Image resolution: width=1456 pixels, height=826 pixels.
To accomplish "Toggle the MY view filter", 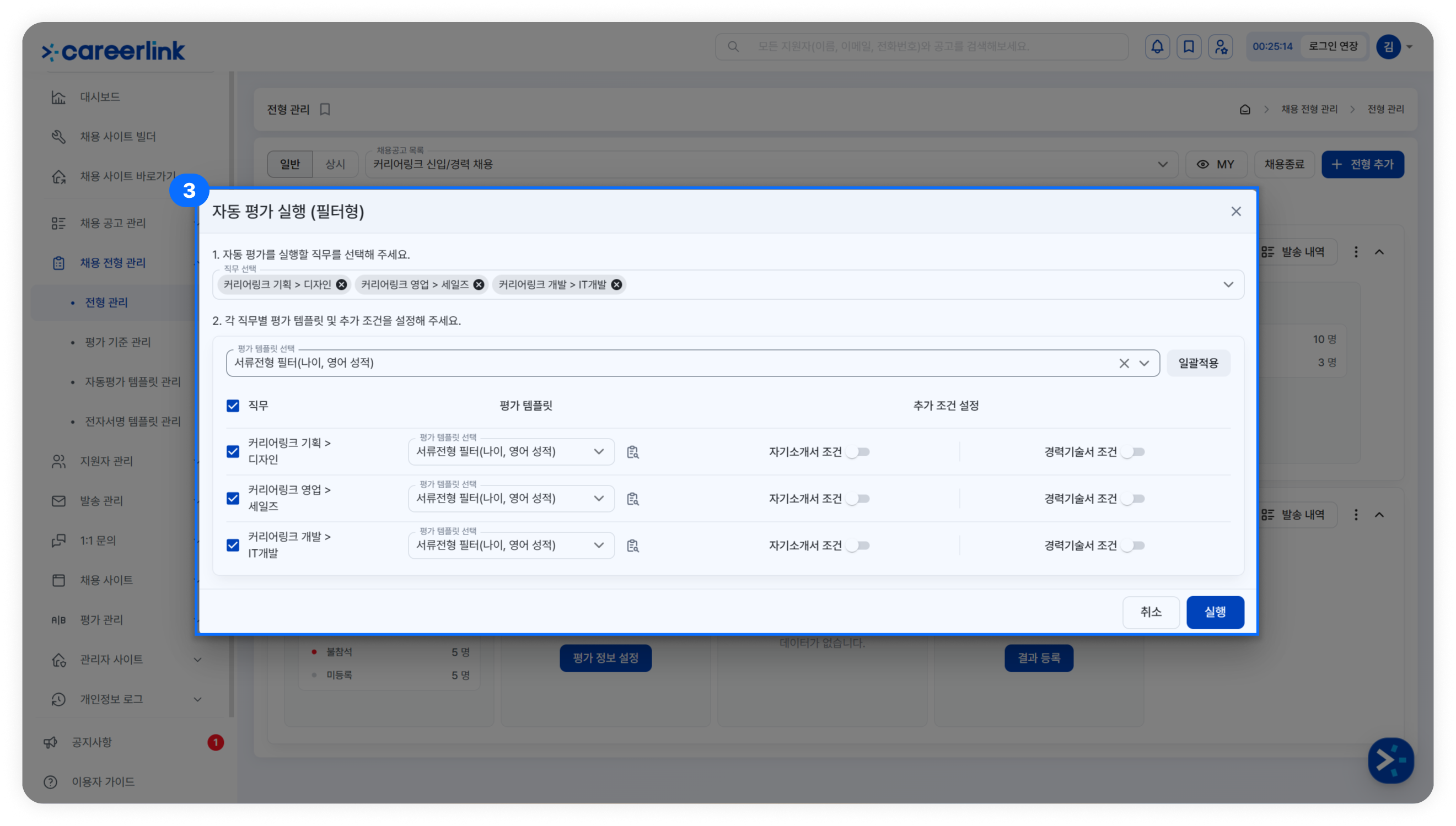I will [x=1216, y=165].
